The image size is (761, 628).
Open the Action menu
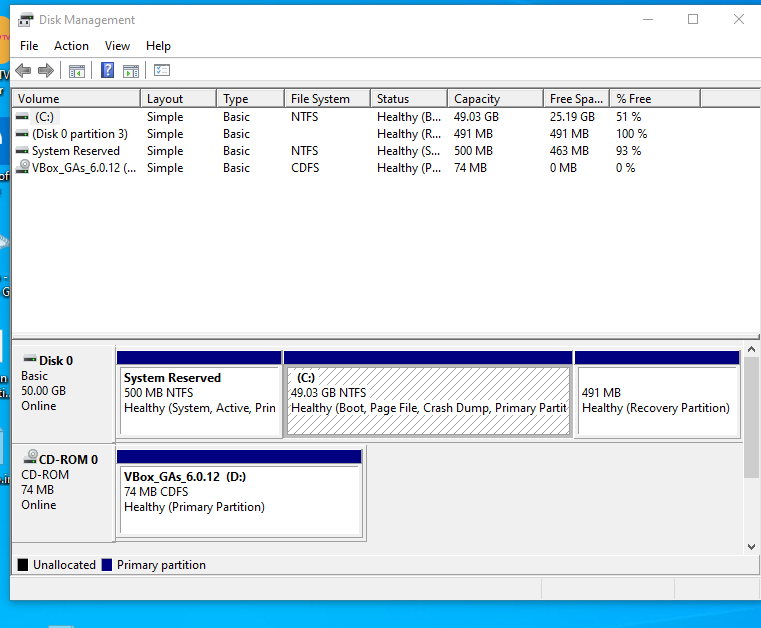tap(71, 46)
